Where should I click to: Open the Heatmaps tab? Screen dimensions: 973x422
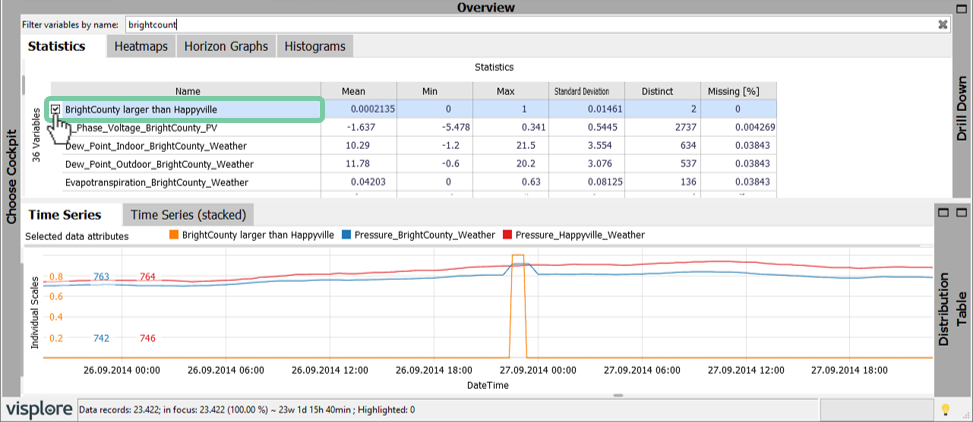point(139,47)
